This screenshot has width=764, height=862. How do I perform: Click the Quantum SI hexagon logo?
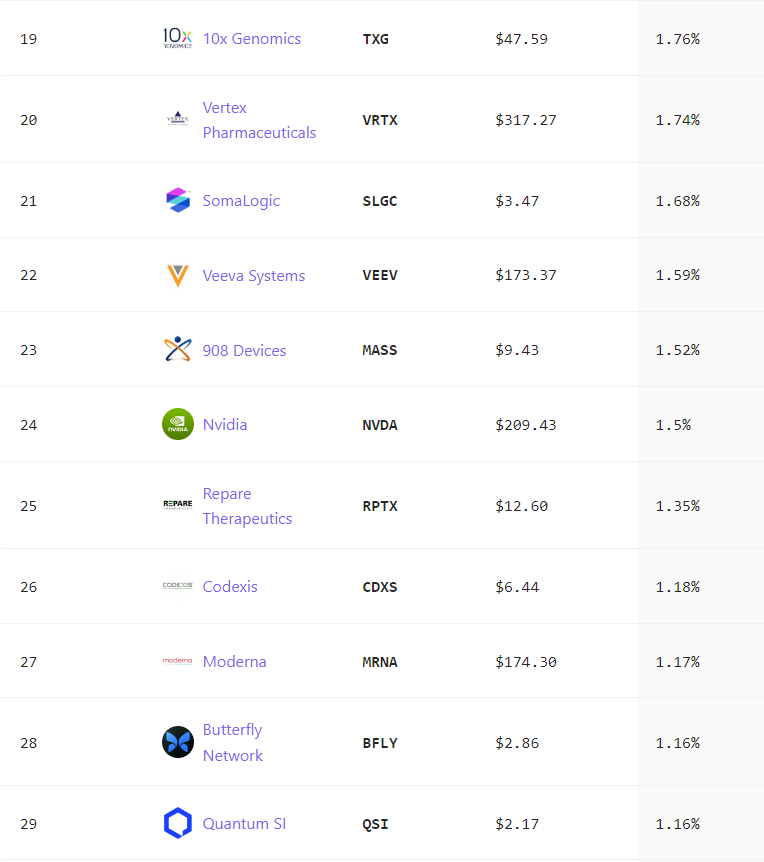point(178,823)
